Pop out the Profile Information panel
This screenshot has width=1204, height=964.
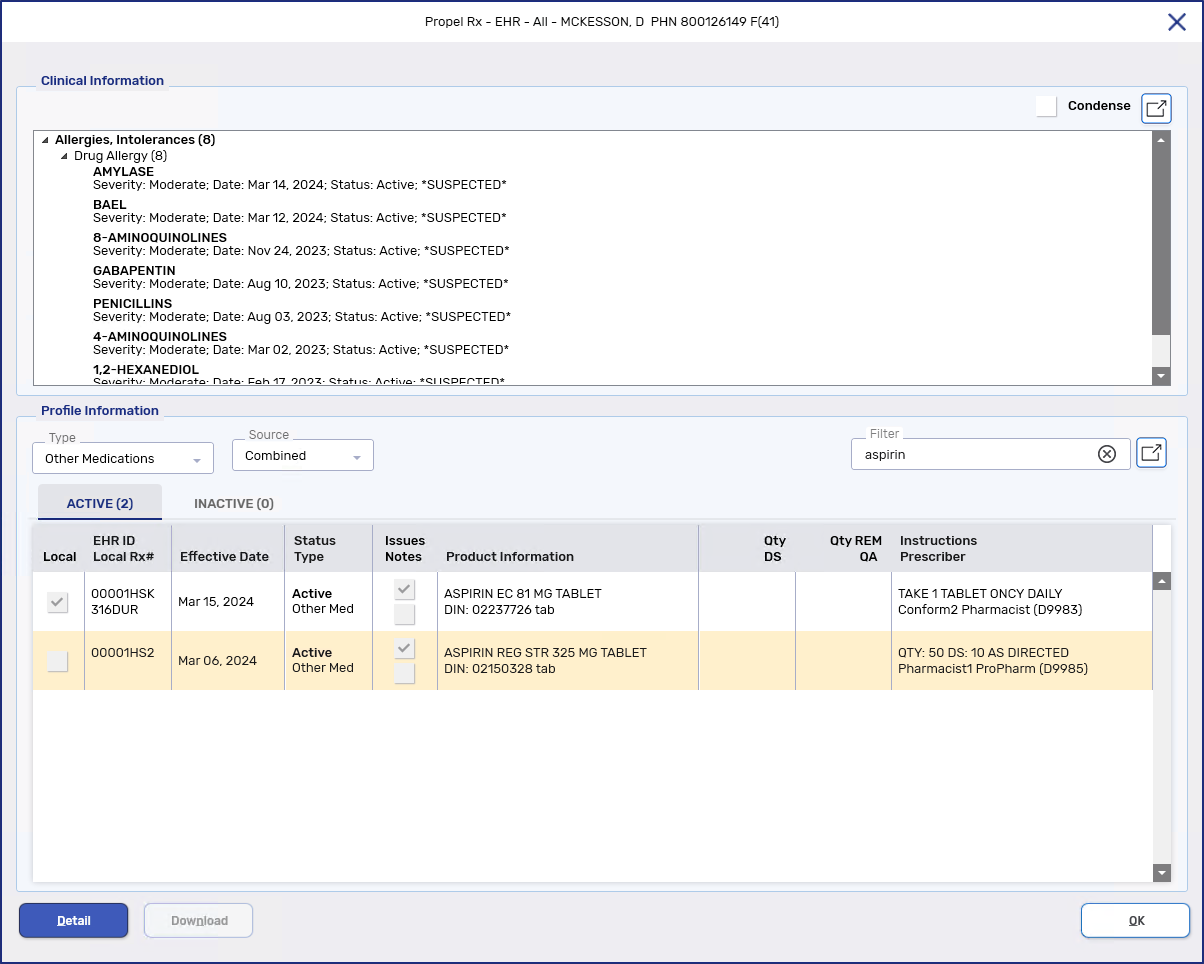1151,453
